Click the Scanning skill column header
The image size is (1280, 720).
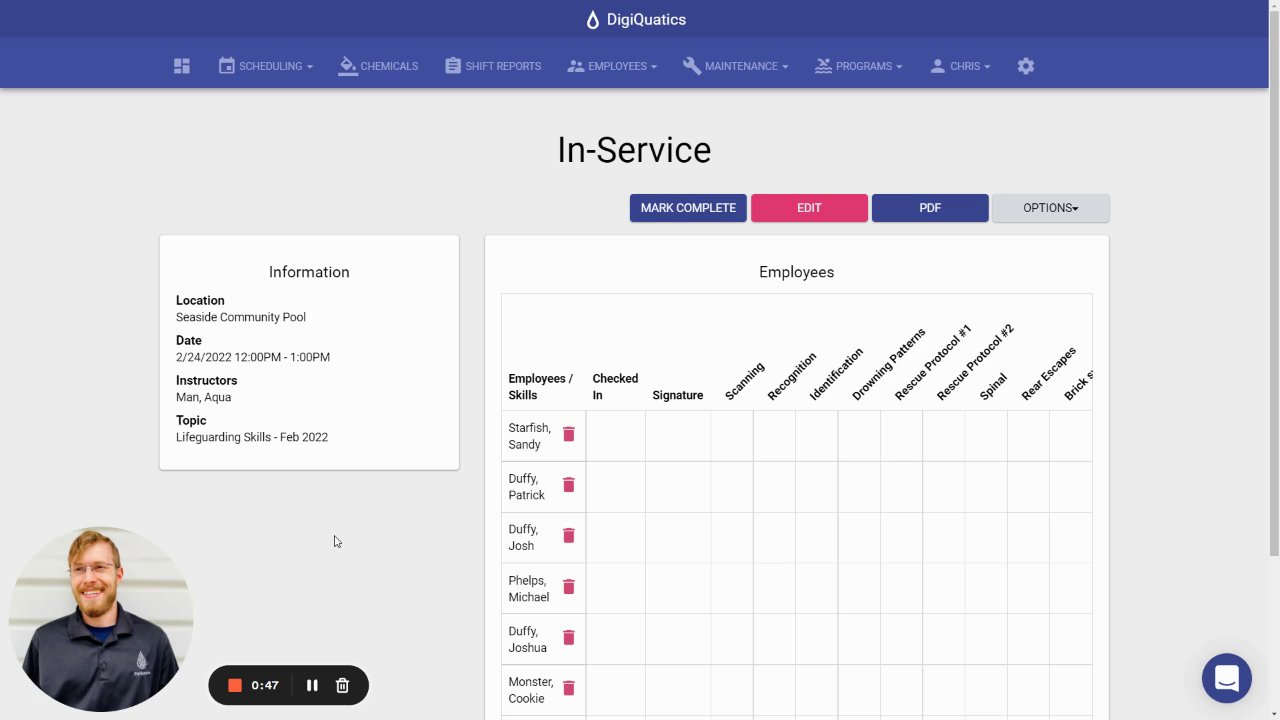[744, 381]
